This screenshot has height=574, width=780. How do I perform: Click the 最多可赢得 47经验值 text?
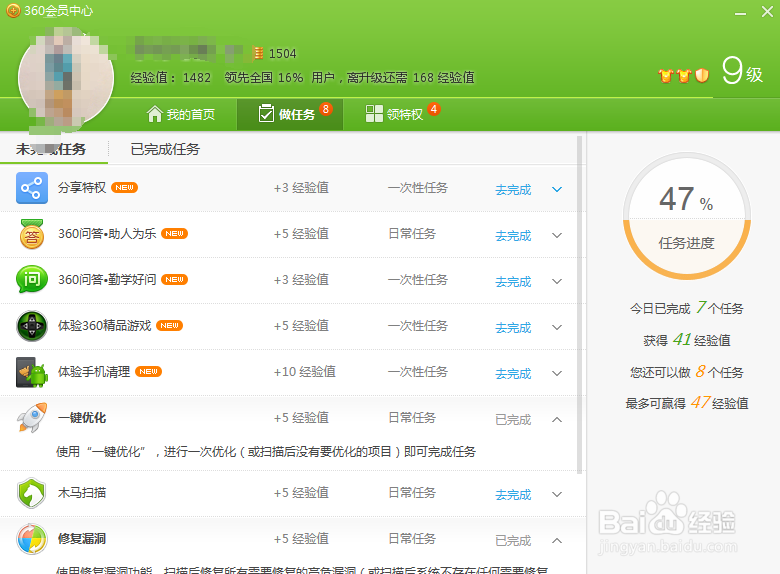click(x=686, y=402)
